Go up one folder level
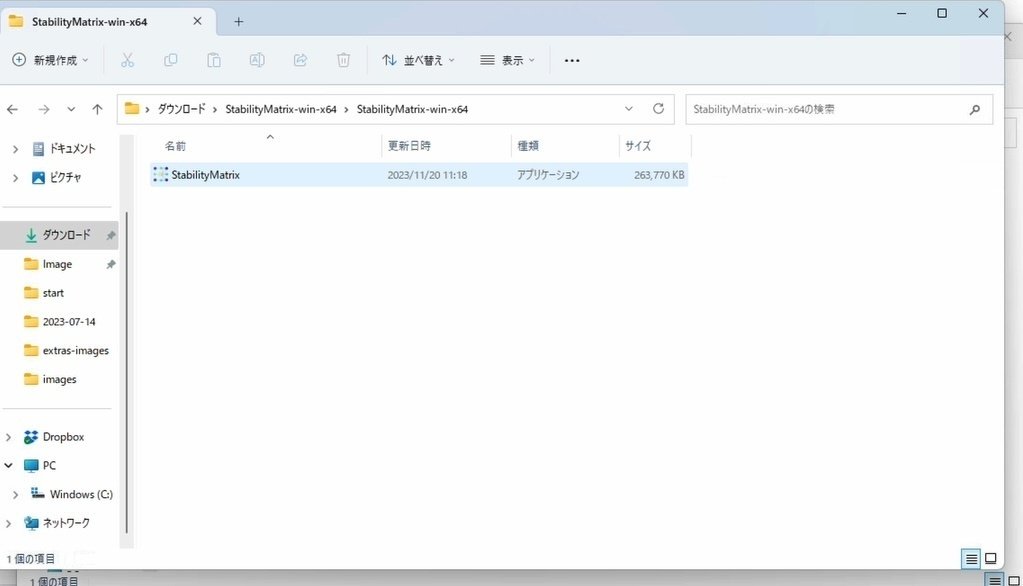The height and width of the screenshot is (586, 1023). (x=97, y=109)
